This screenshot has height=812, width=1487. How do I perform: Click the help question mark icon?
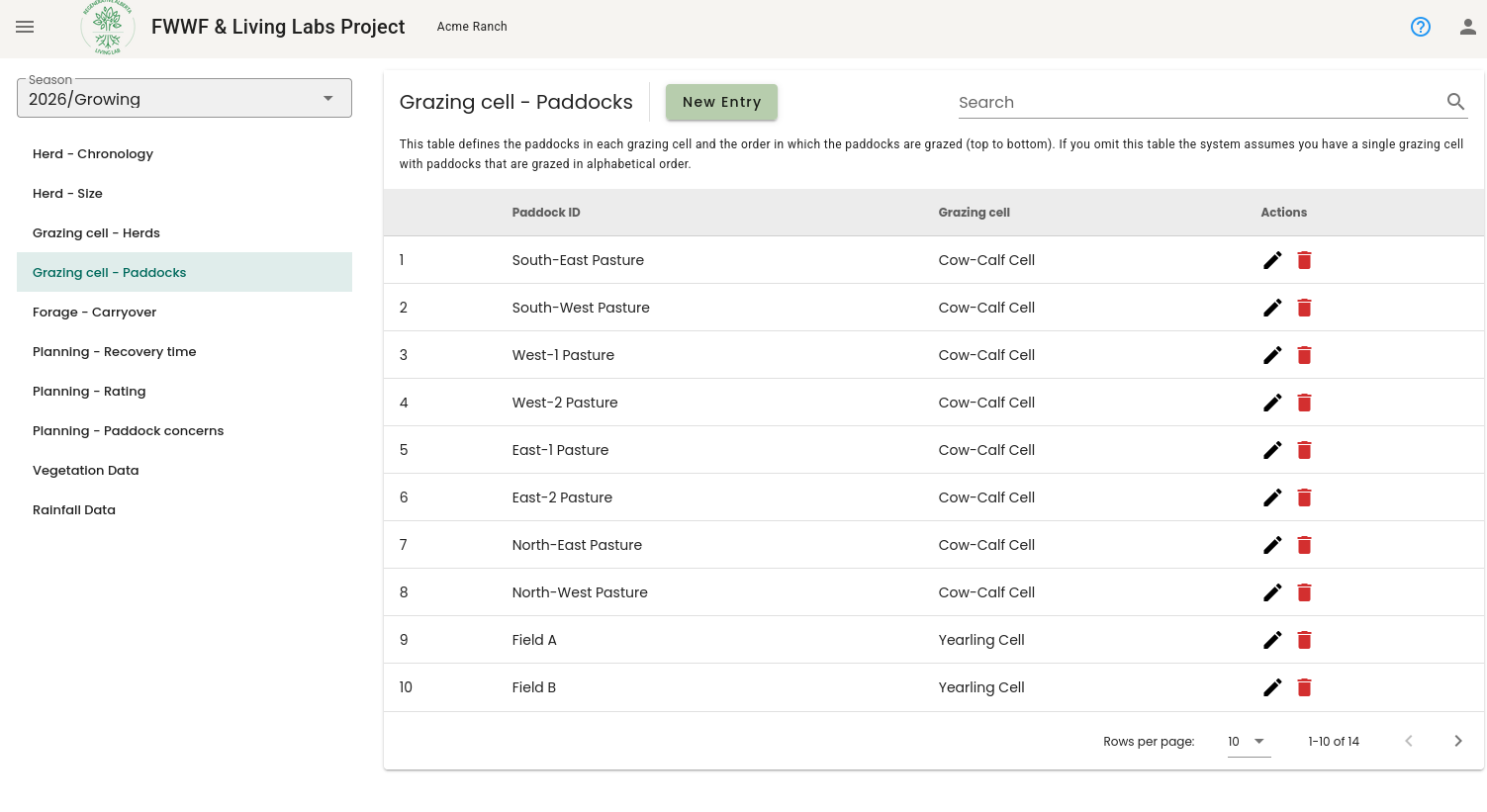(1421, 27)
